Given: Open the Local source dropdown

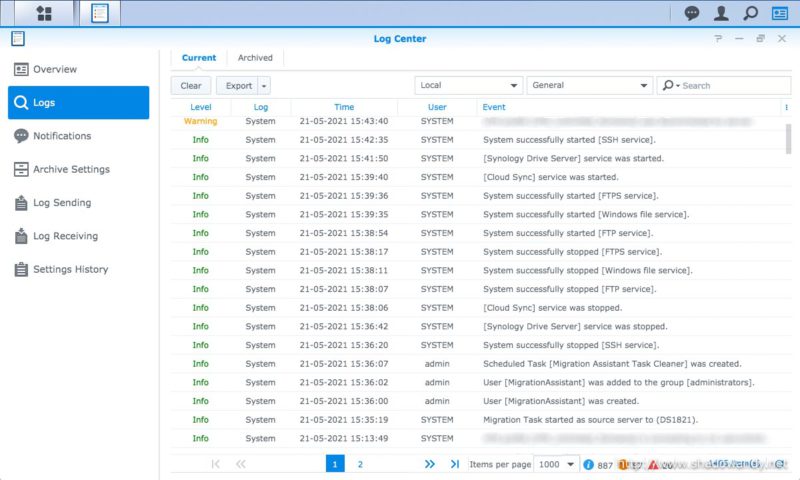Looking at the screenshot, I should 468,85.
